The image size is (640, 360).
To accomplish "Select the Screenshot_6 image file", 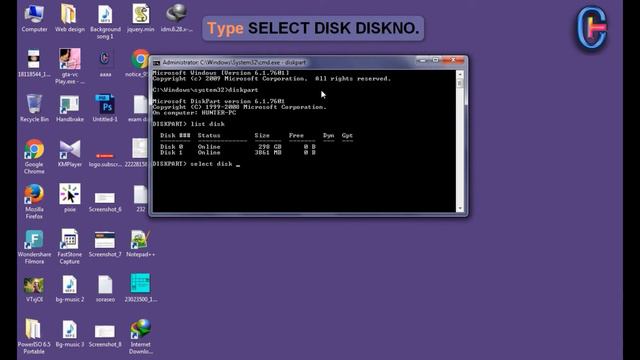I will click(x=105, y=202).
